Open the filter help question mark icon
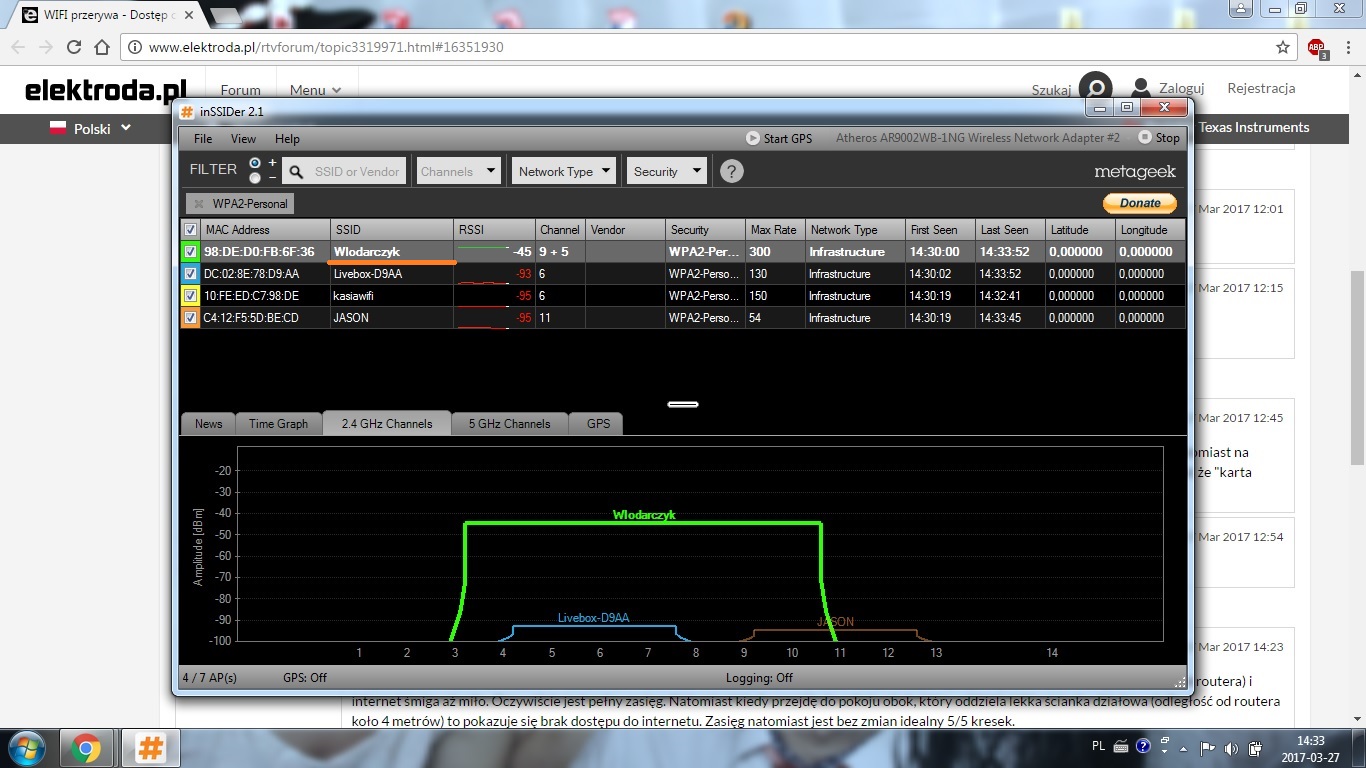 [732, 171]
